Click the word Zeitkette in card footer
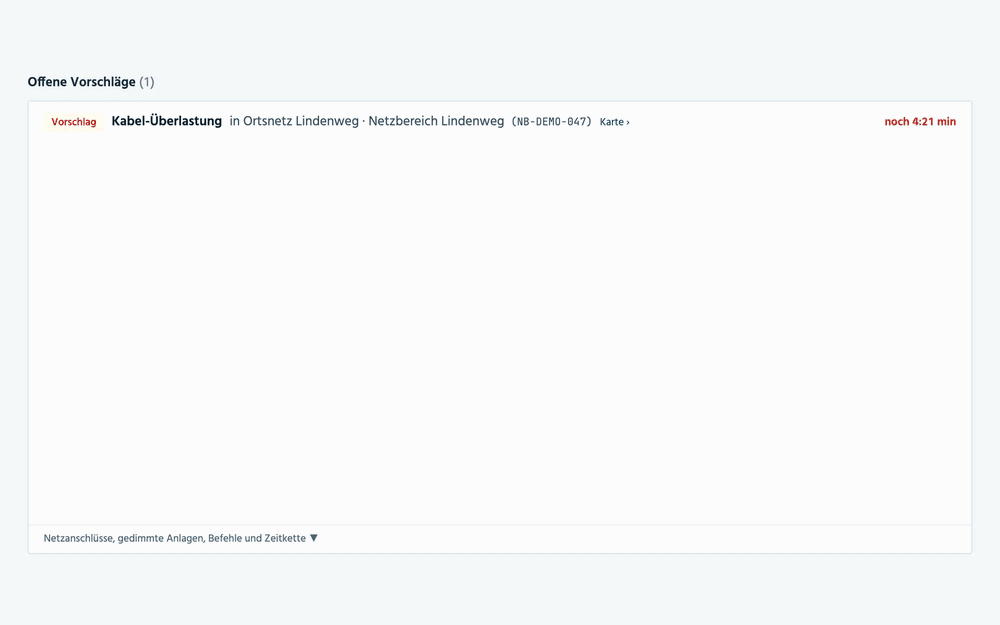This screenshot has height=625, width=1000. [x=284, y=538]
